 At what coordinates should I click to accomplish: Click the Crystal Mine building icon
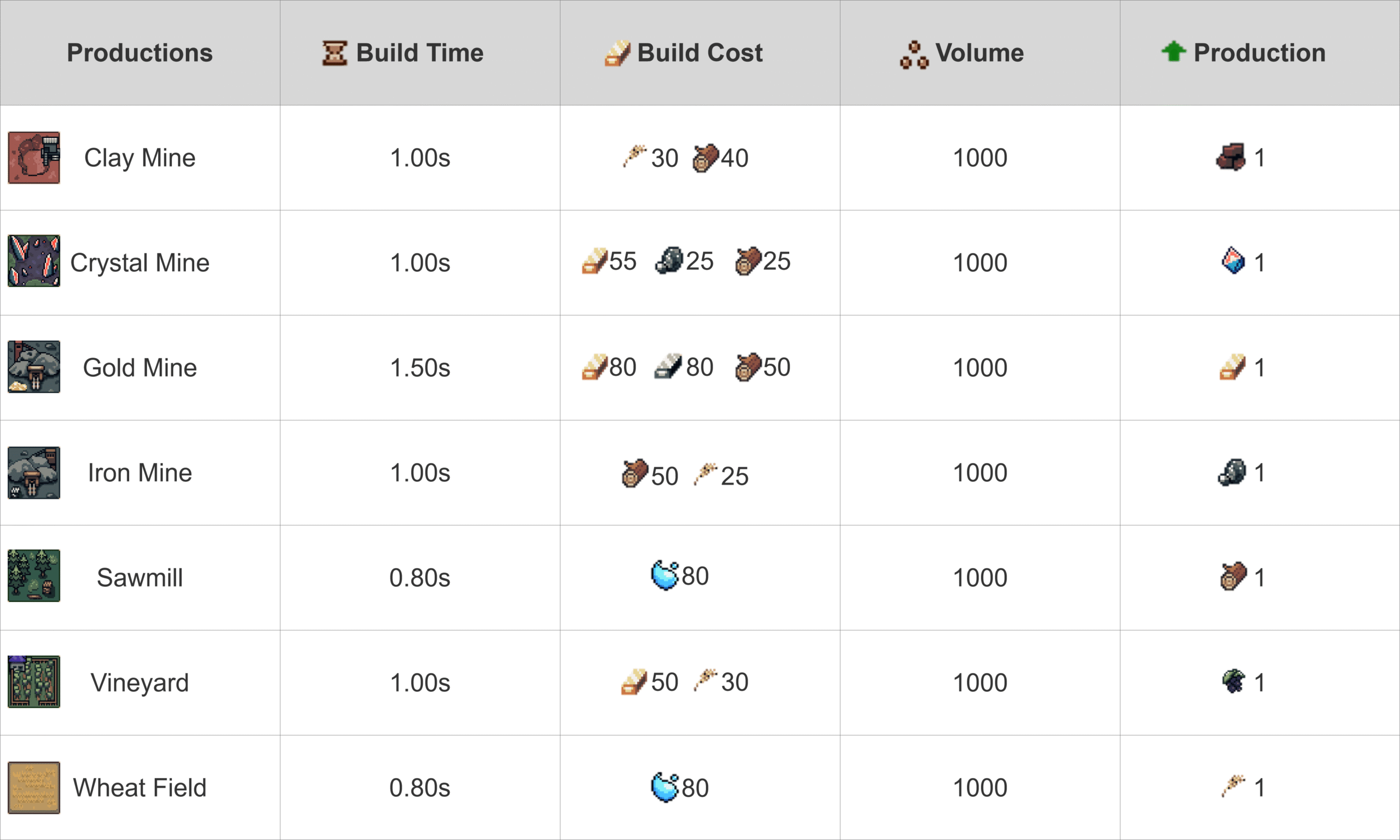34,261
